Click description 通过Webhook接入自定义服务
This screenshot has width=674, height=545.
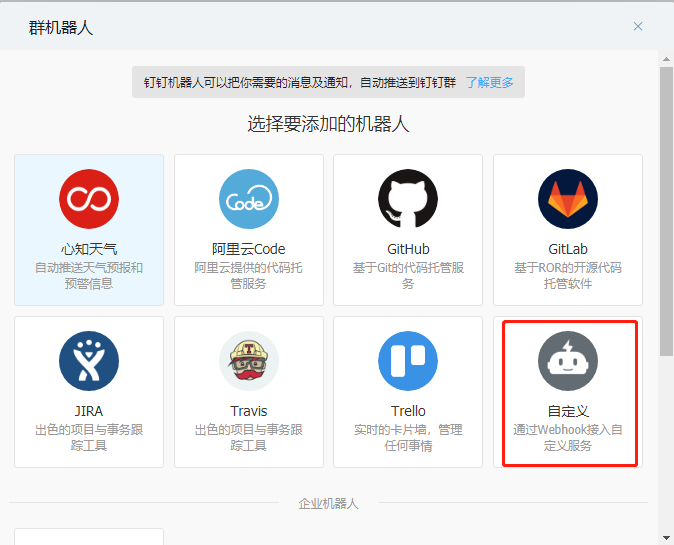pyautogui.click(x=568, y=438)
